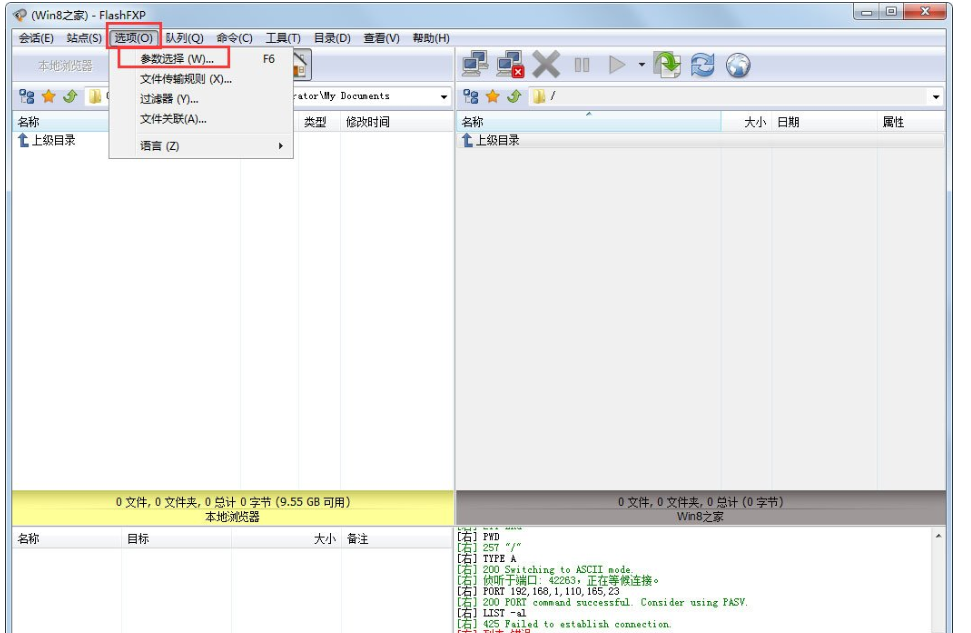The width and height of the screenshot is (971, 633).
Task: Click the left pane green up-arrow icon
Action: pos(71,97)
